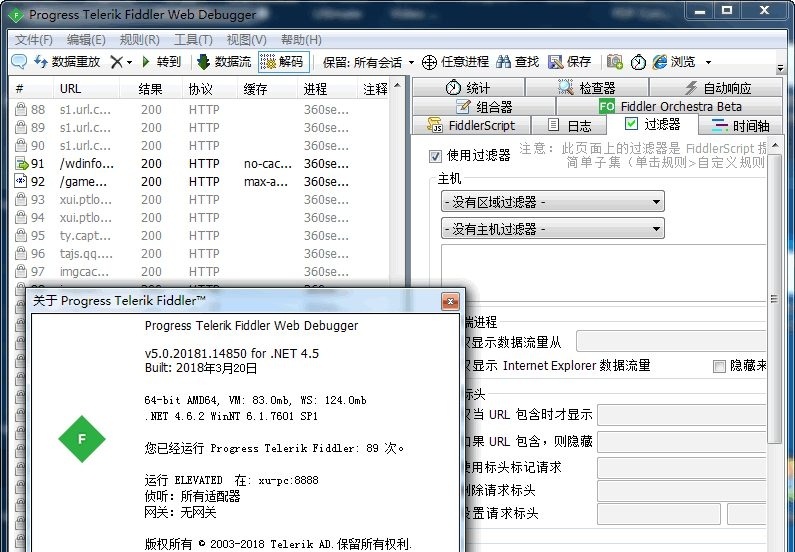Click the hosts list text area
This screenshot has width=795, height=552.
(603, 272)
